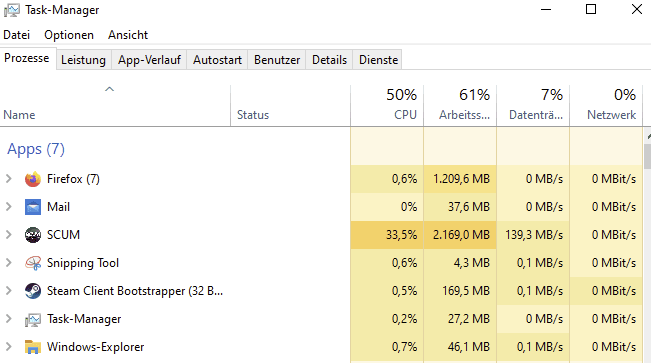Expand the Steam Client Bootstrapper entry
Screen dimensions: 651x363
pyautogui.click(x=8, y=291)
